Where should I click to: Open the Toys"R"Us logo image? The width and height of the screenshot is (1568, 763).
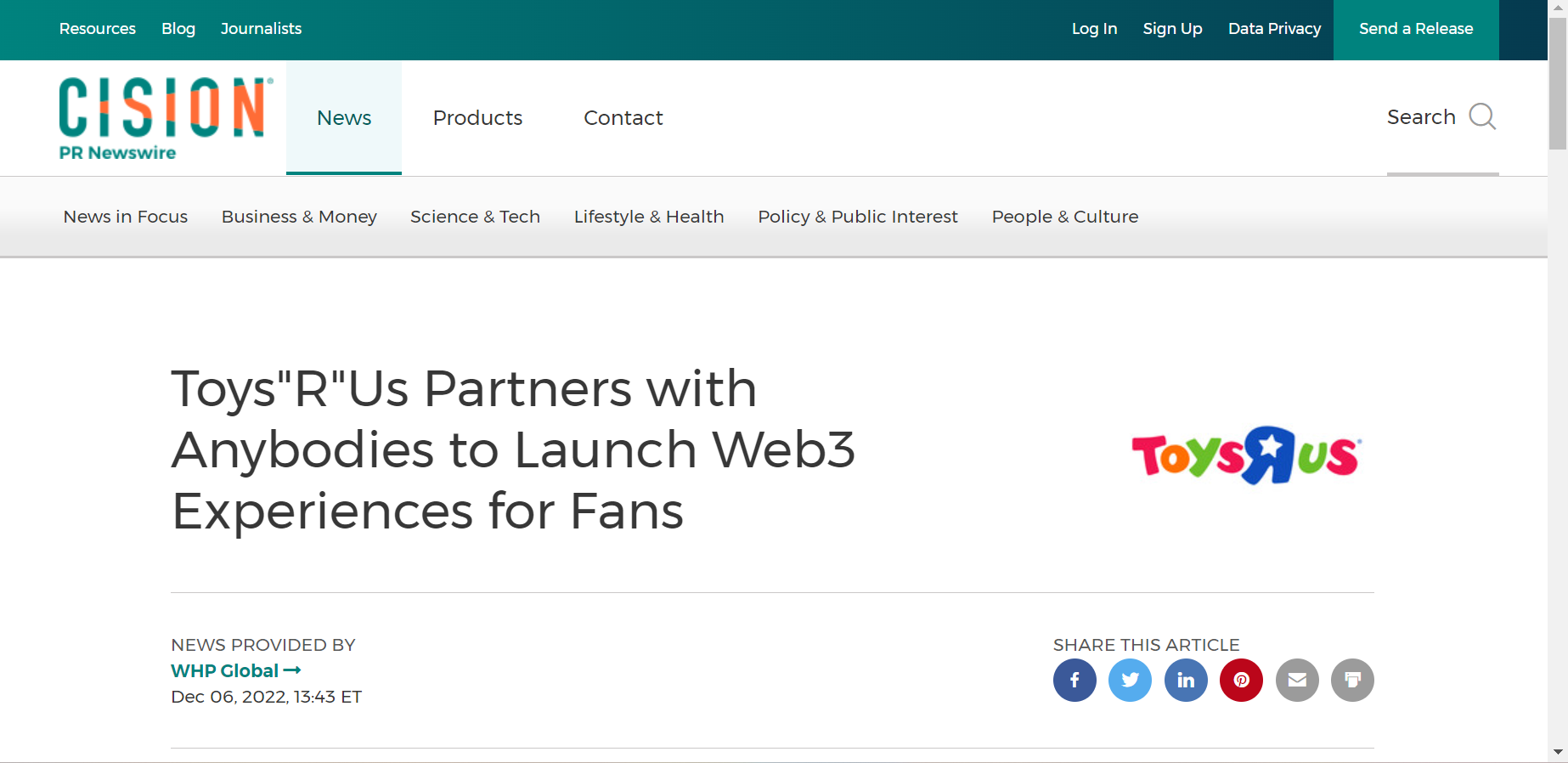pos(1246,455)
